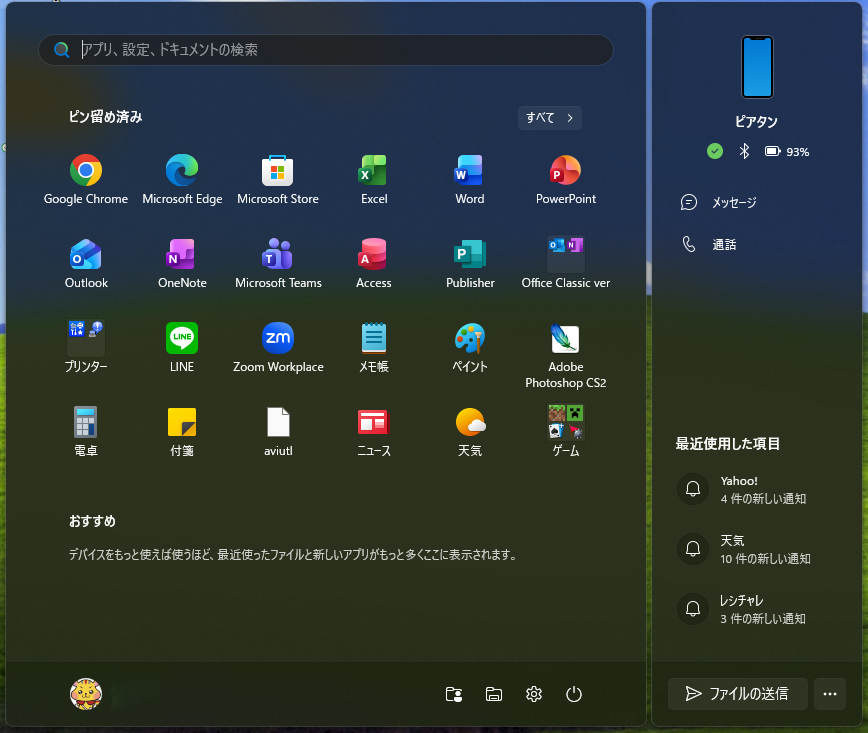The height and width of the screenshot is (733, 868).
Task: Launch aviutl
Action: [278, 432]
